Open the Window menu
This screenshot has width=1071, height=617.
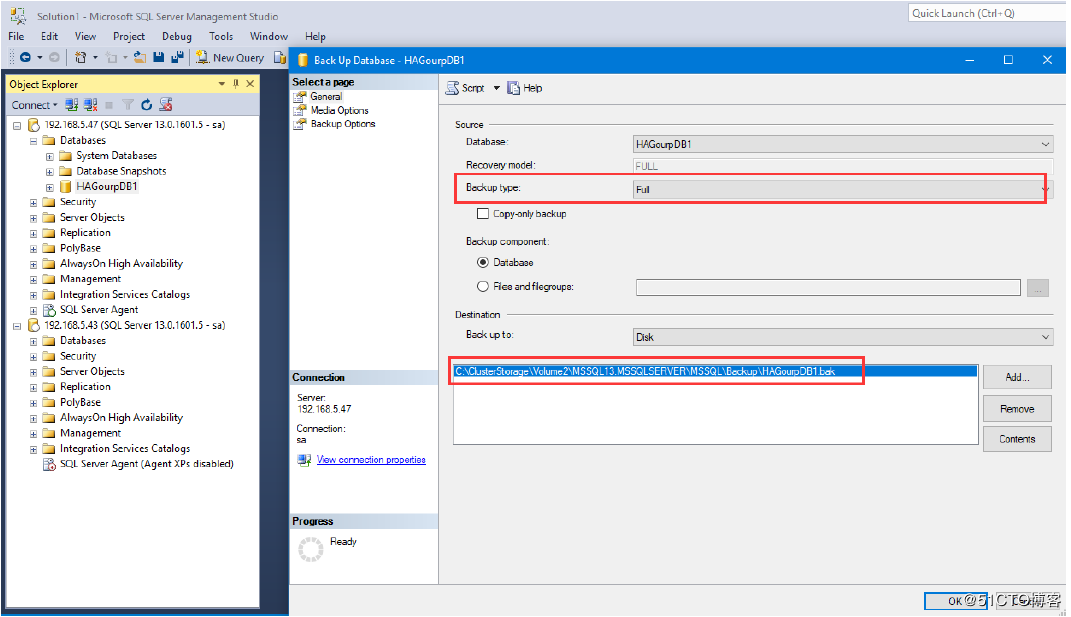point(268,36)
